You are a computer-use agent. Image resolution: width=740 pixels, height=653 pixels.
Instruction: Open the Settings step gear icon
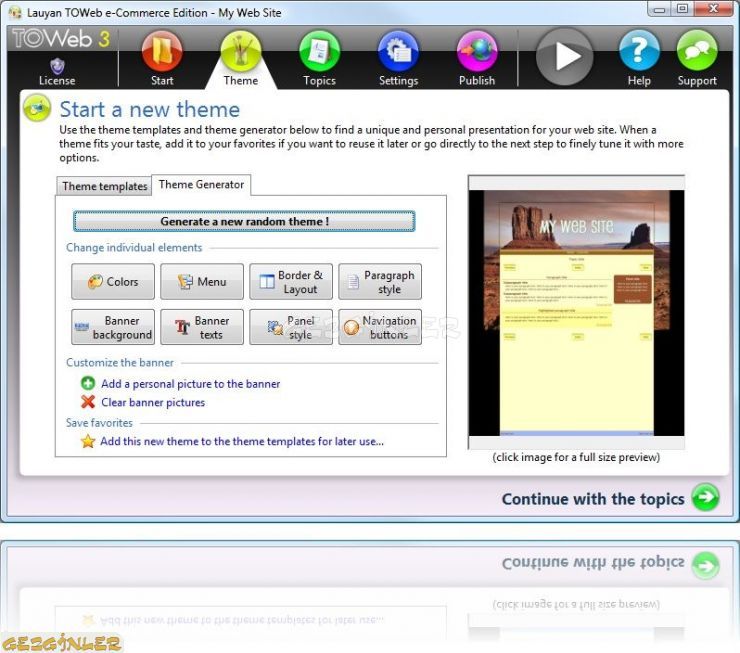pos(398,51)
